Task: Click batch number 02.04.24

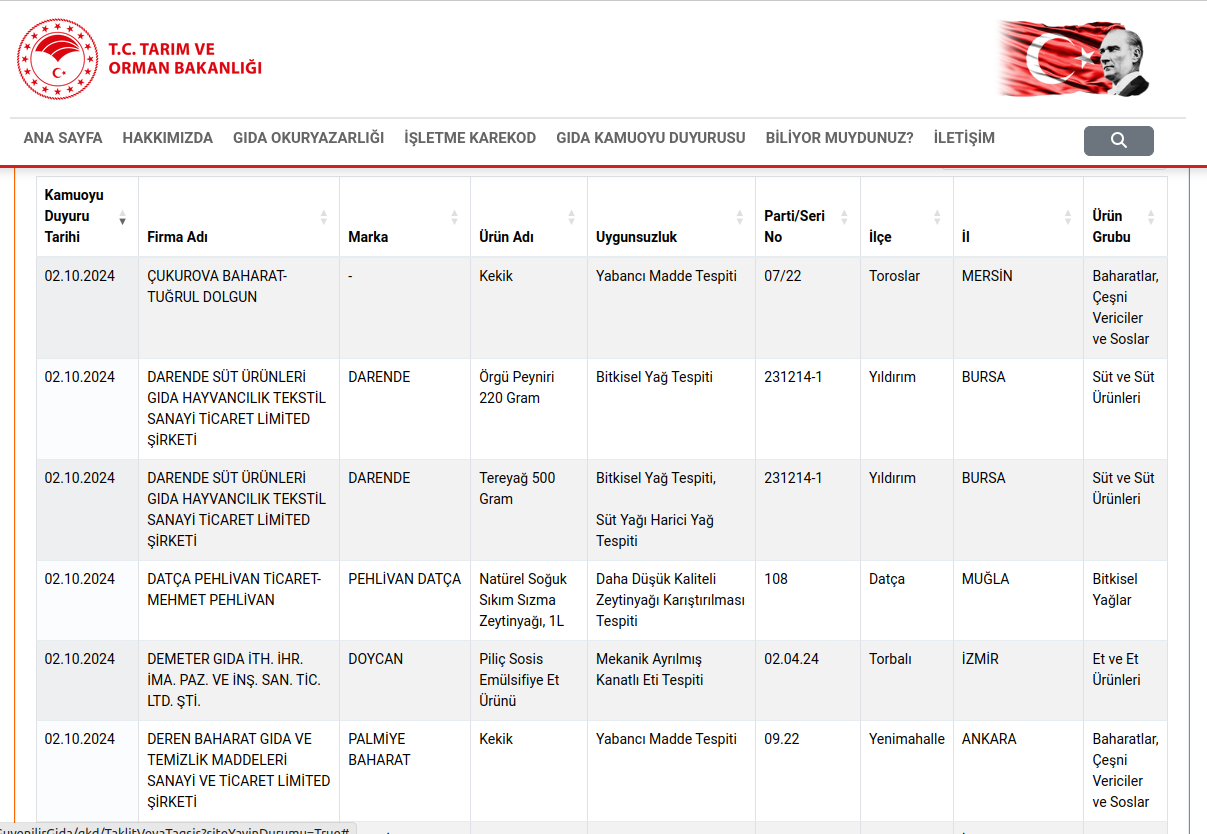Action: coord(792,659)
